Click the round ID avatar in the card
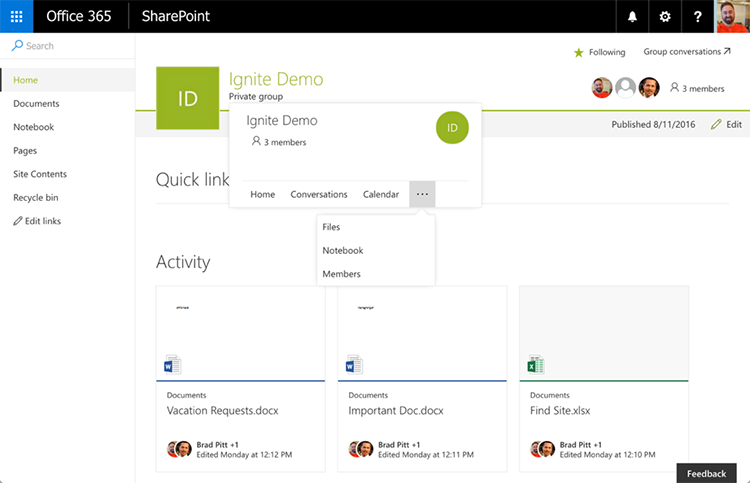Screen dimensions: 750x483 (452, 128)
